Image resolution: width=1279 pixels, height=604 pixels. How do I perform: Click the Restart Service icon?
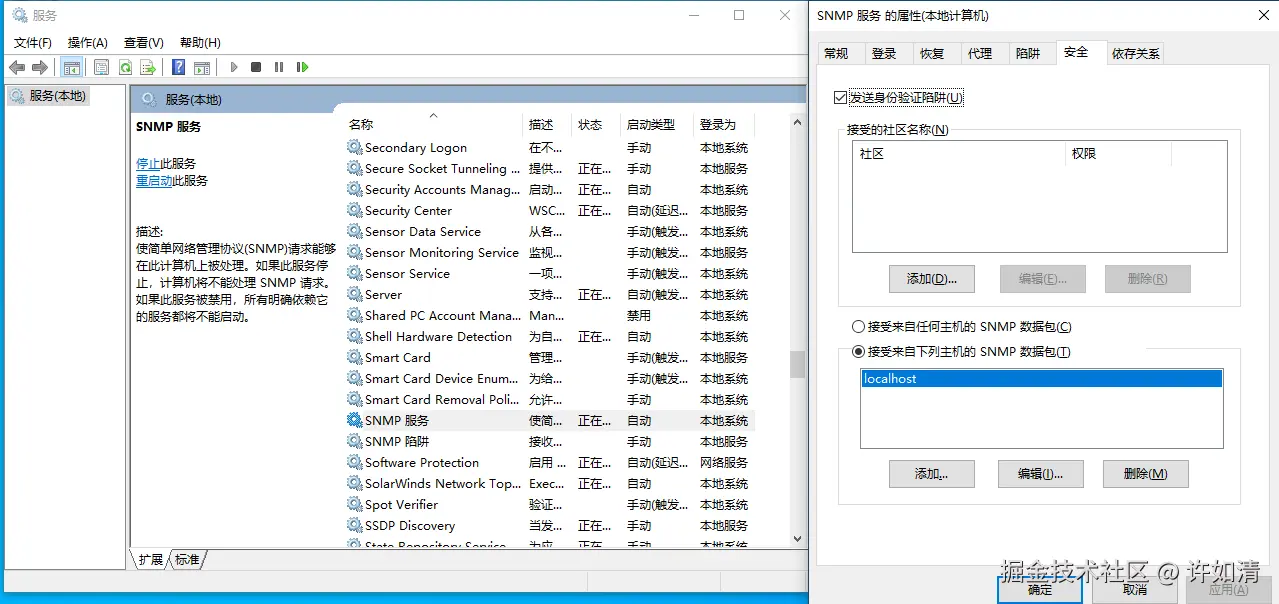click(302, 67)
